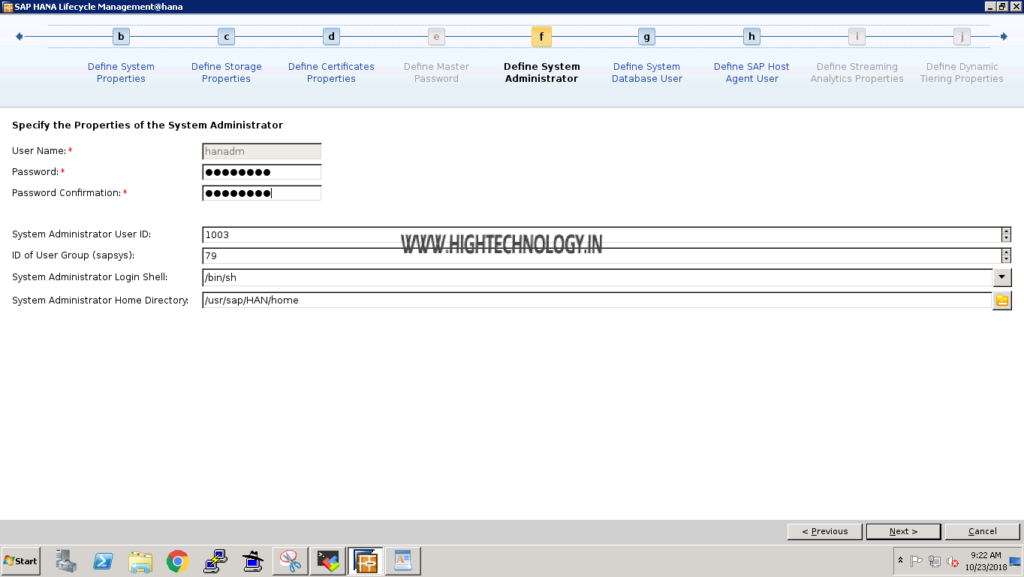The image size is (1024, 577).
Task: Open the network tray icon
Action: [x=935, y=561]
